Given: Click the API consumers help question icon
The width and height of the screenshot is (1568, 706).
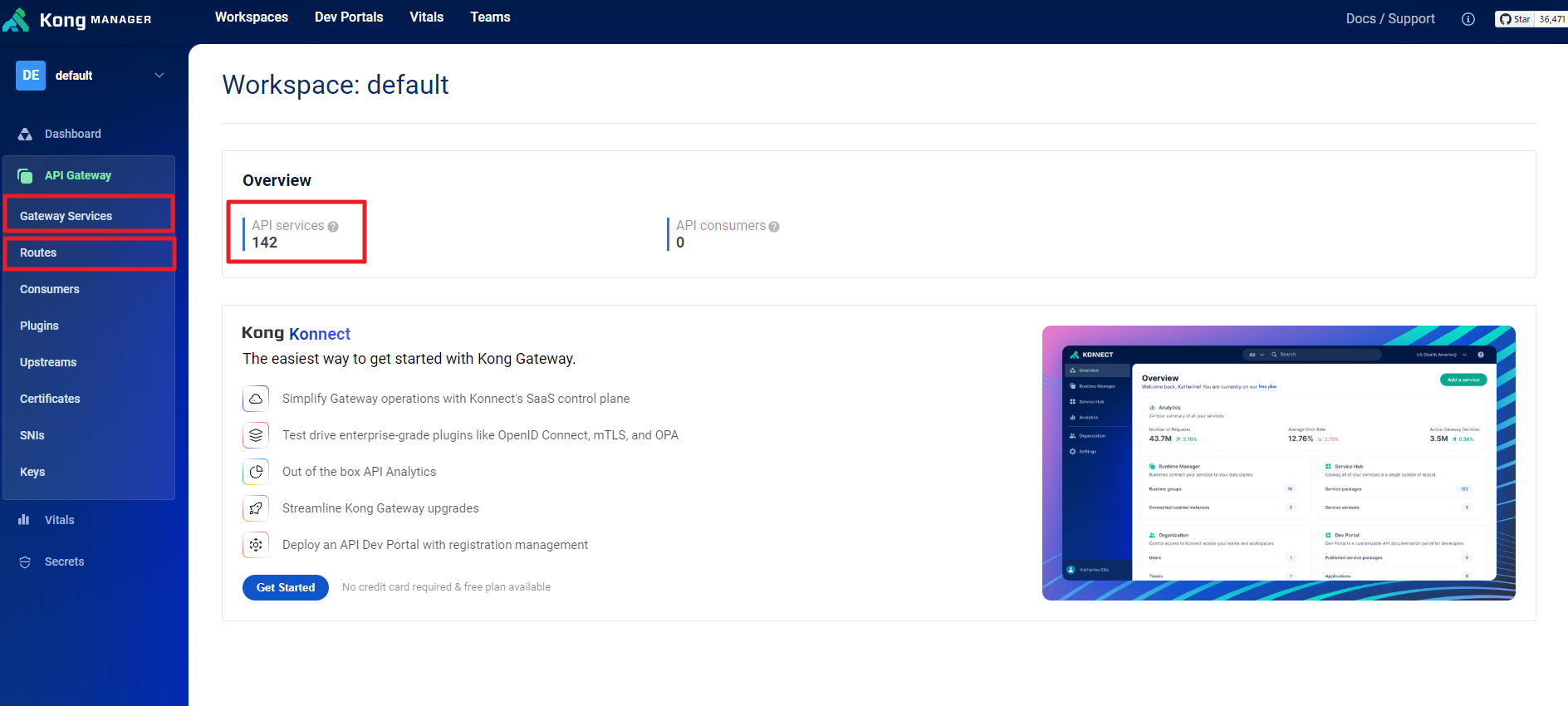Looking at the screenshot, I should pyautogui.click(x=774, y=227).
